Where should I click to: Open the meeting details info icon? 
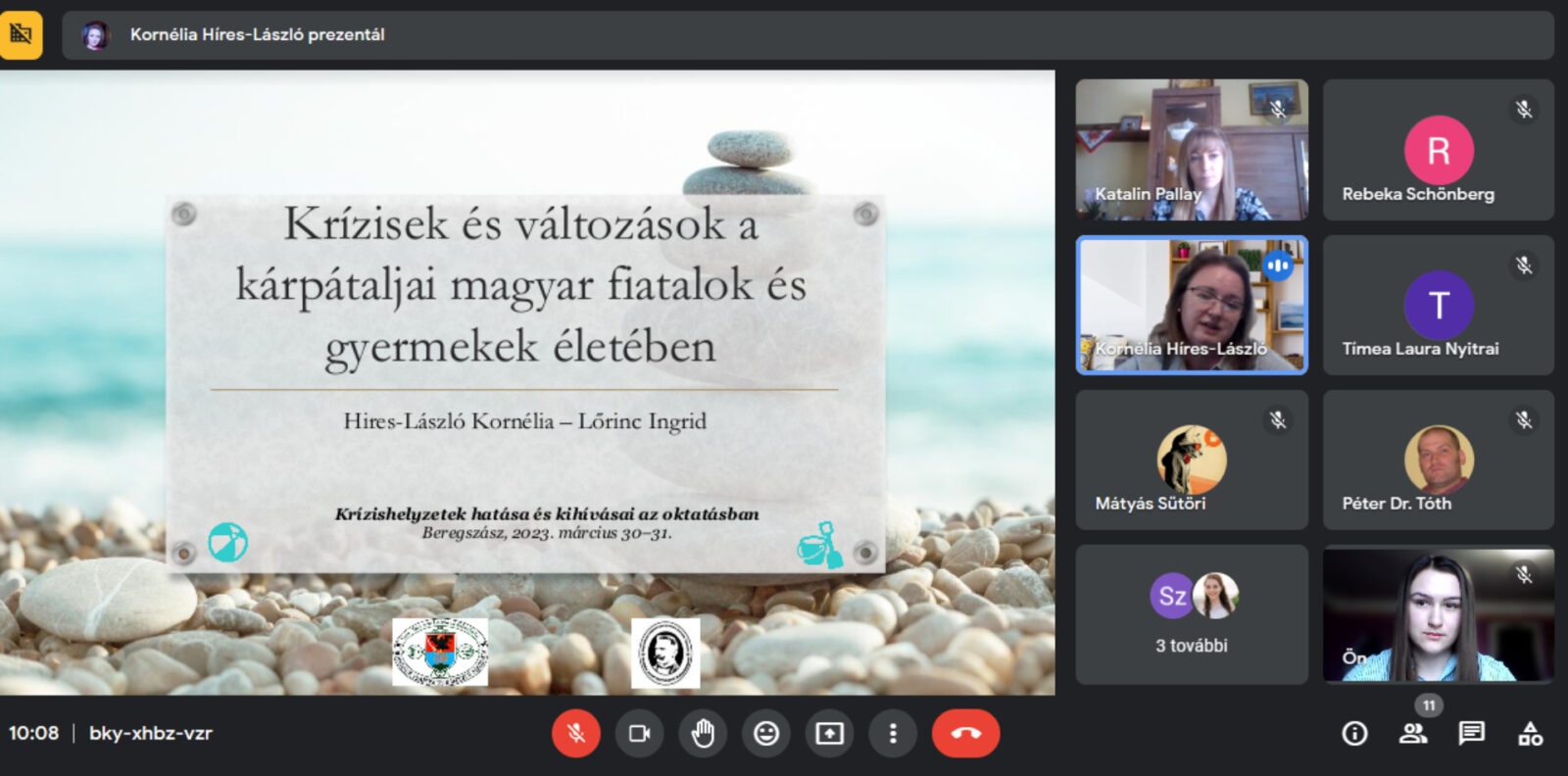point(1354,733)
